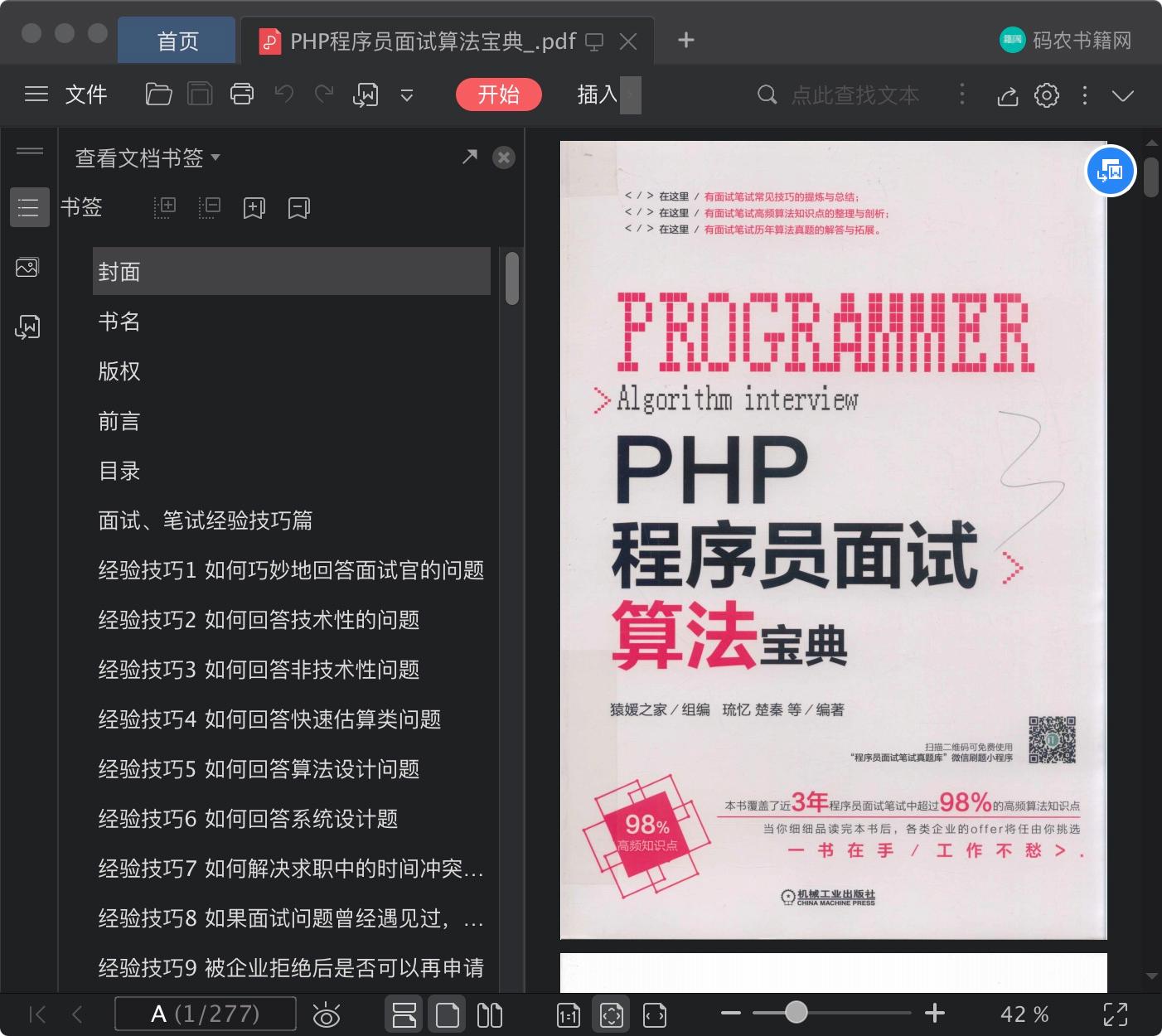Open 经验技巧4 如何回答快速估算类问题
The image size is (1162, 1036).
click(269, 719)
